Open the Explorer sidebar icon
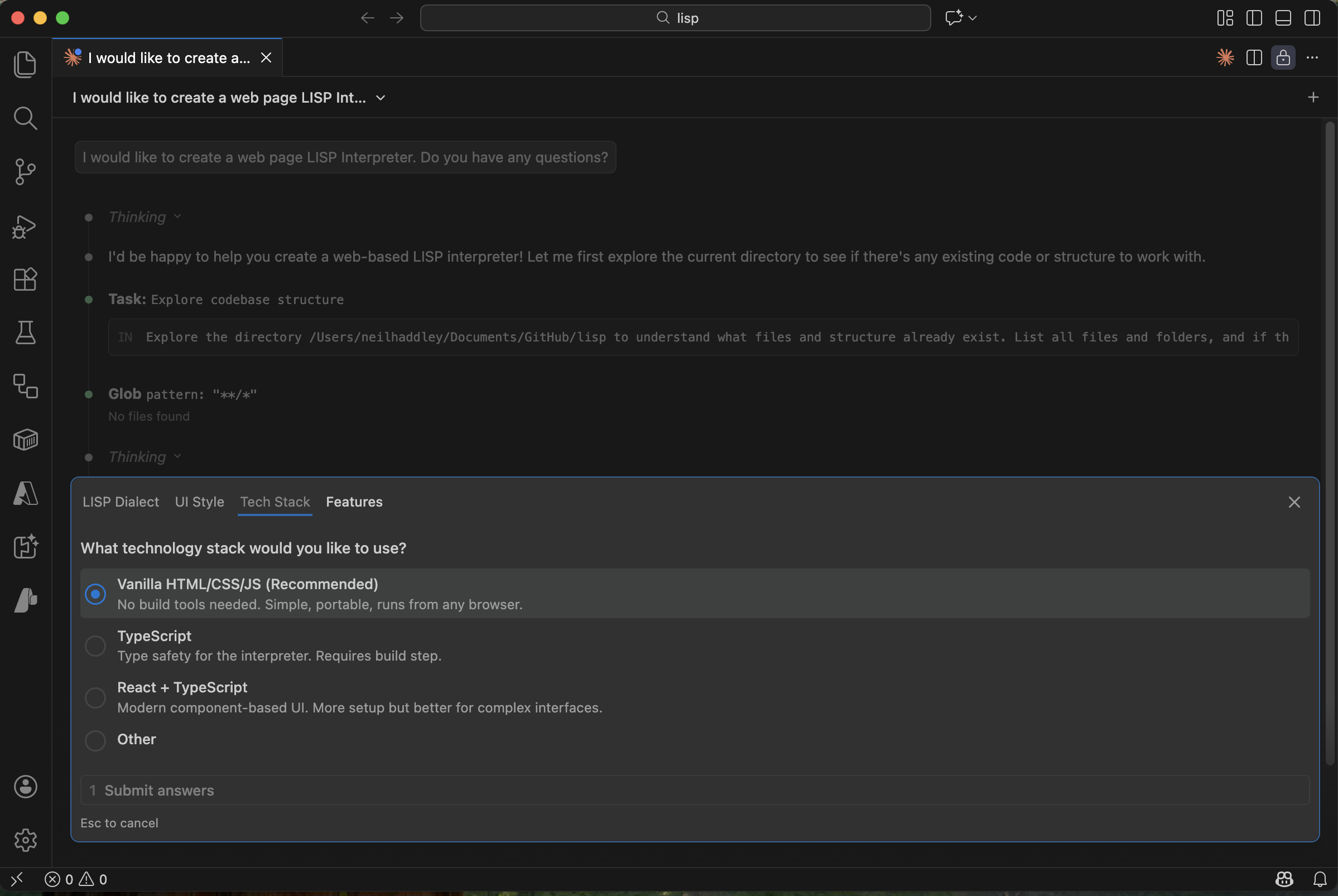Image resolution: width=1338 pixels, height=896 pixels. point(25,65)
